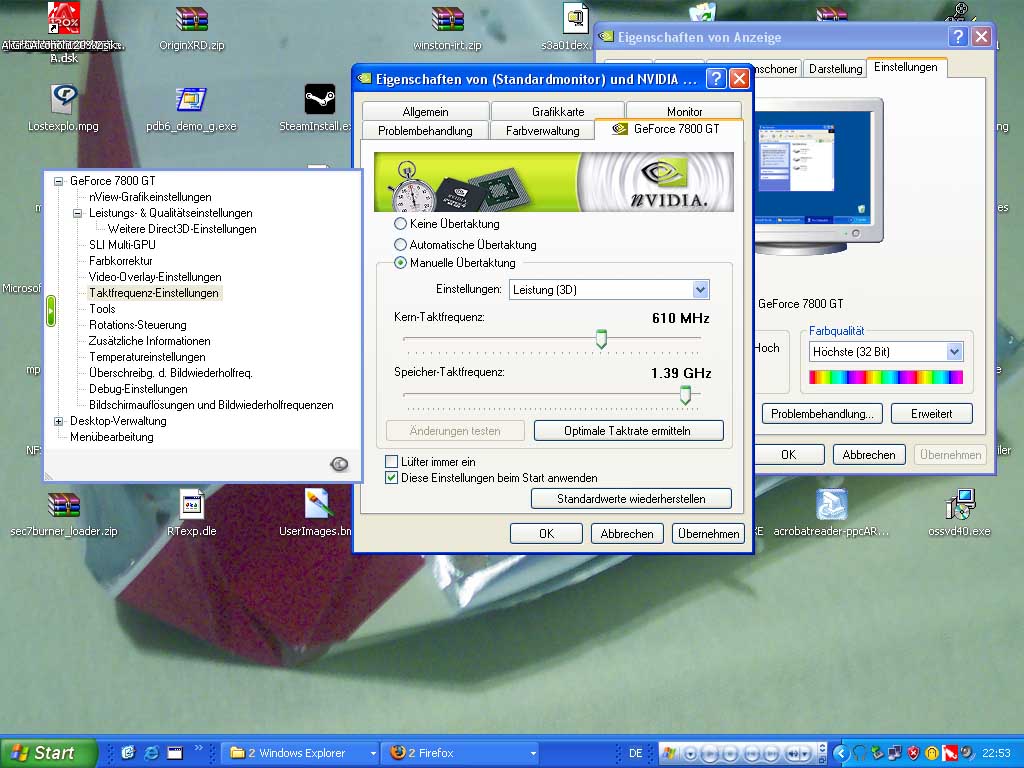Expand hidden tray icons arrow
Screen dimensions: 1024x768
point(840,753)
